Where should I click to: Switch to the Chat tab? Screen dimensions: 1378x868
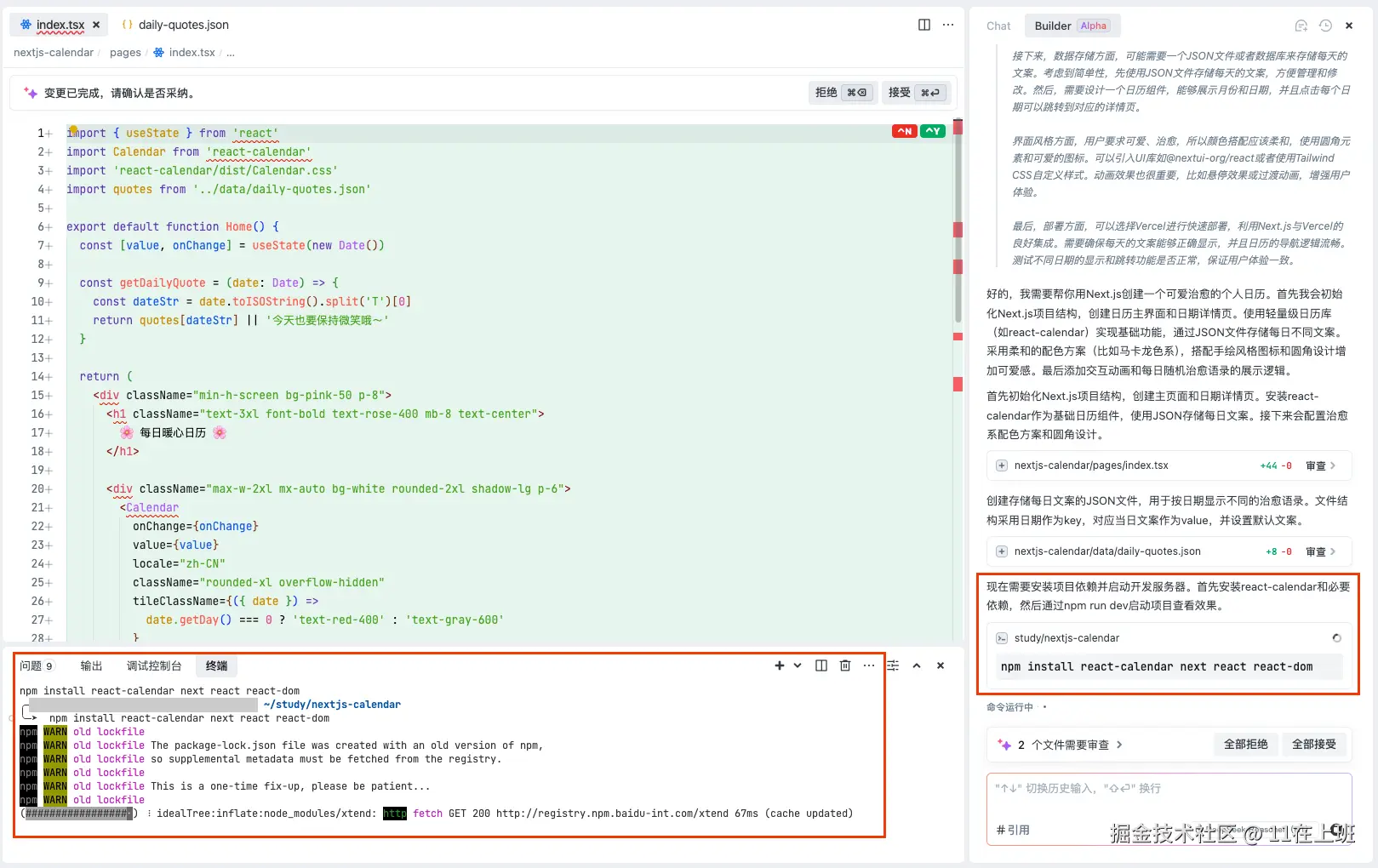pos(998,26)
